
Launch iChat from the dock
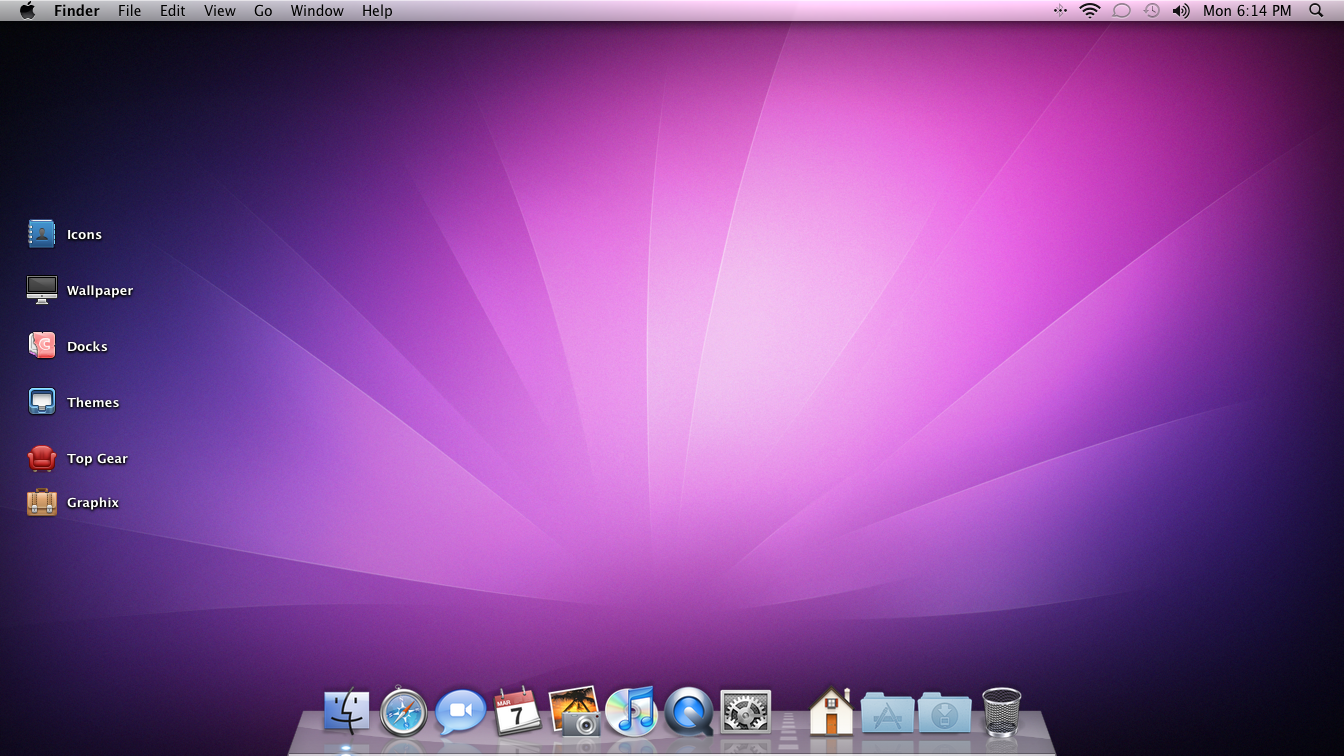pos(460,712)
